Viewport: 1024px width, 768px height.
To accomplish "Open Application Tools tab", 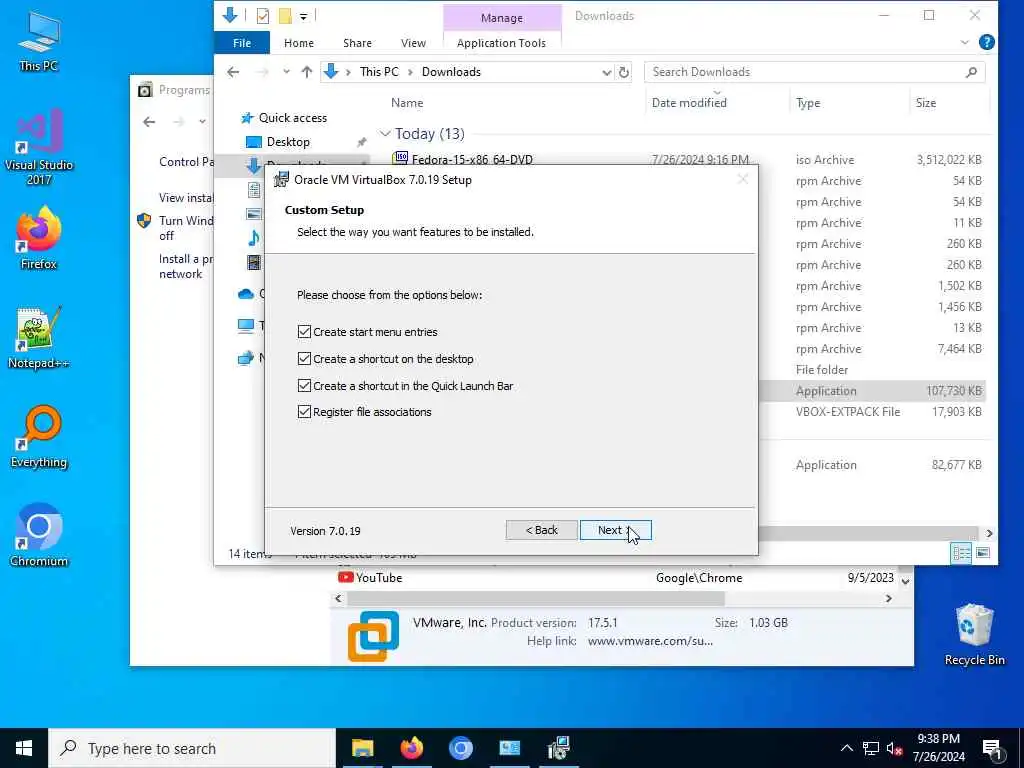I will [501, 43].
